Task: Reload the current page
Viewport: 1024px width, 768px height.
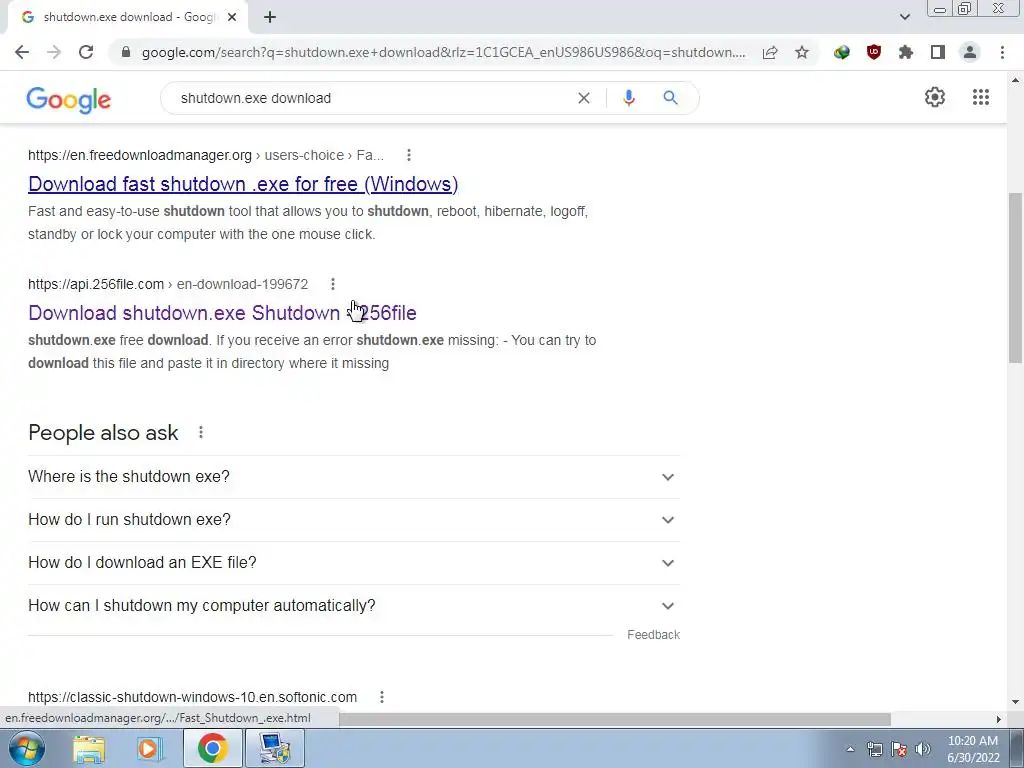Action: coord(86,52)
